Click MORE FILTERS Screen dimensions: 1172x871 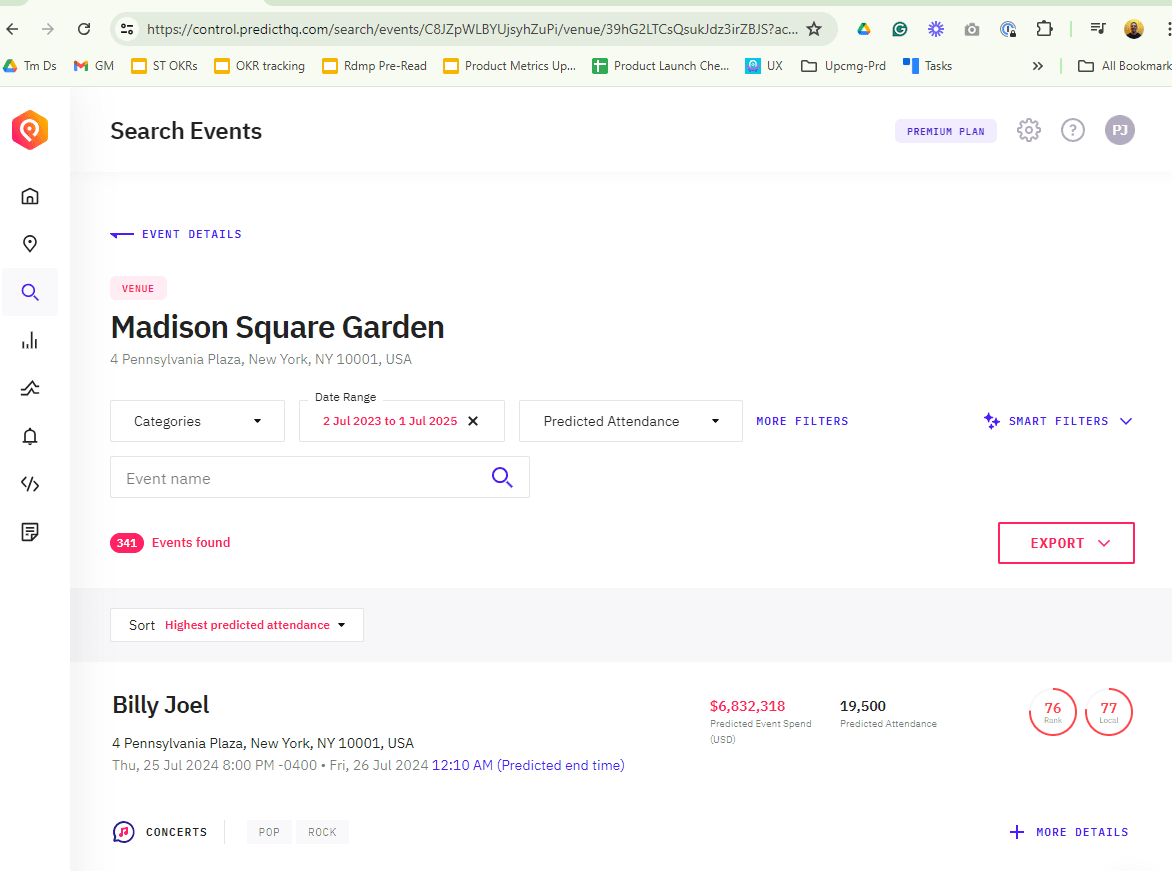(x=802, y=421)
